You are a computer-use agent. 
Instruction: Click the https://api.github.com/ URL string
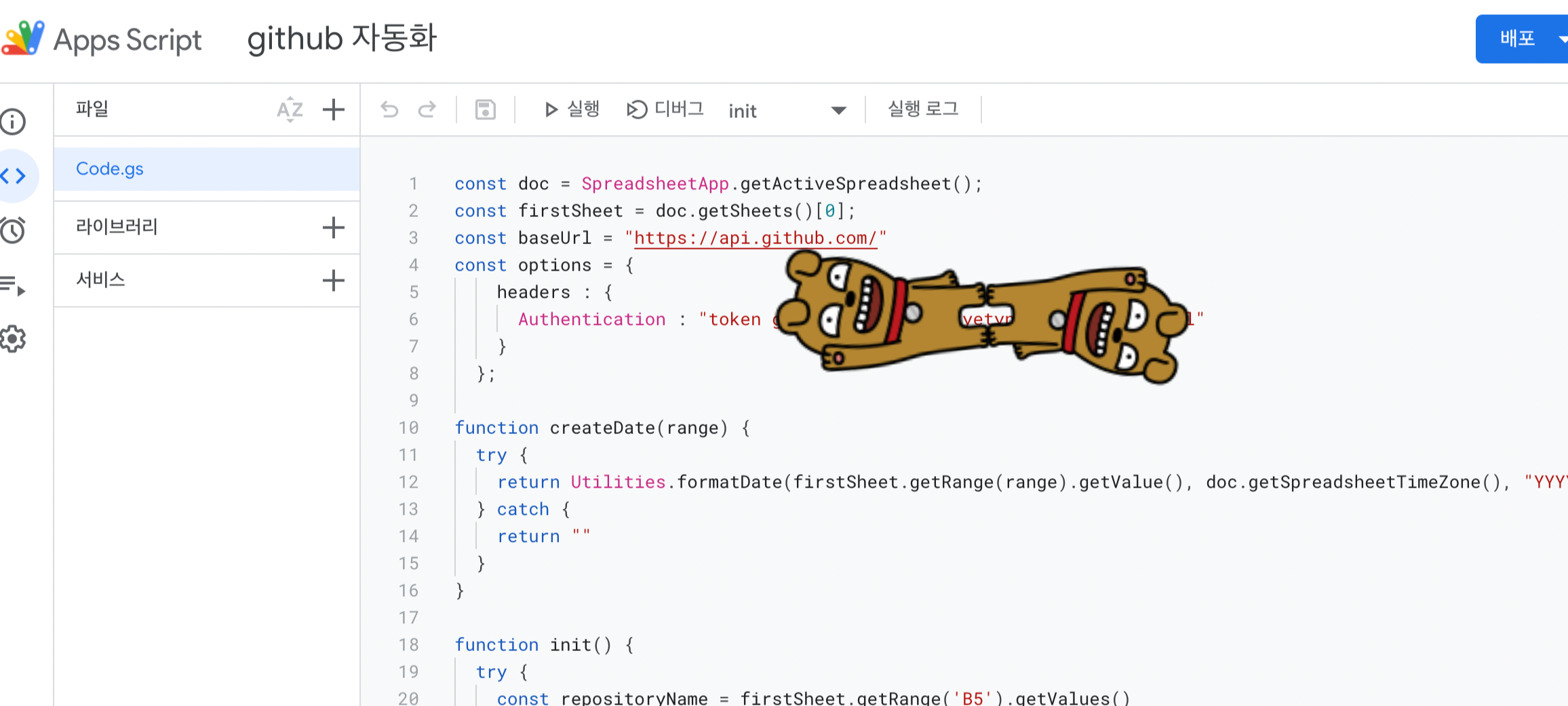756,238
